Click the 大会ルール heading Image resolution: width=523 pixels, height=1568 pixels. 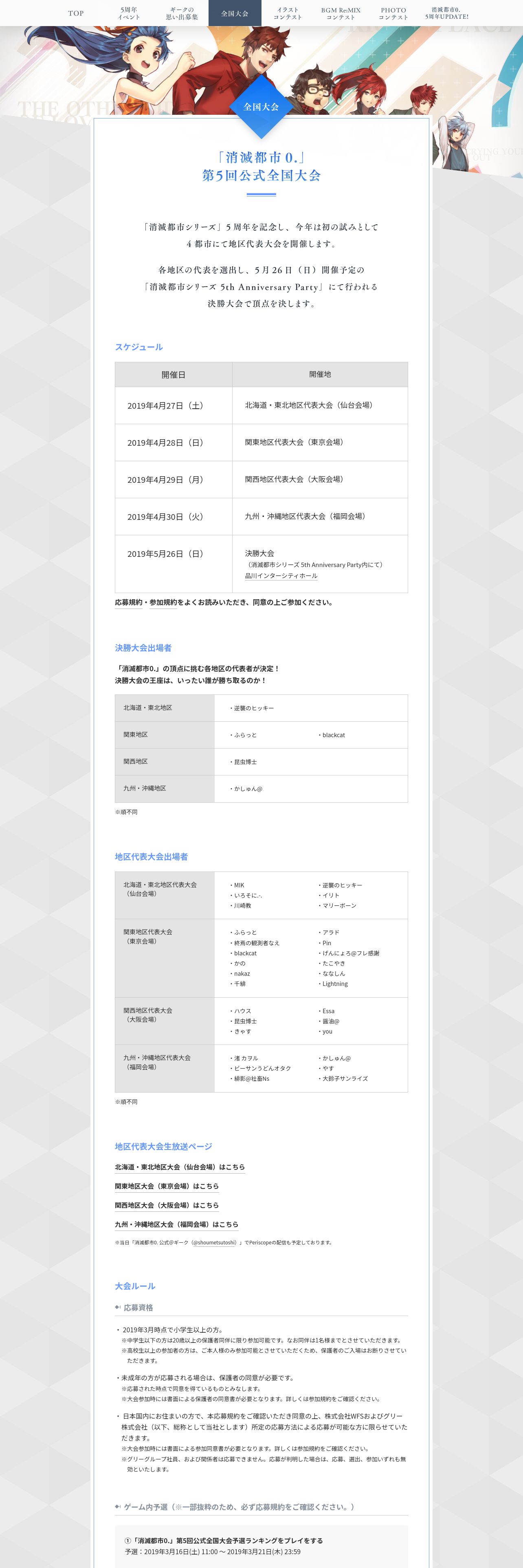[135, 1285]
